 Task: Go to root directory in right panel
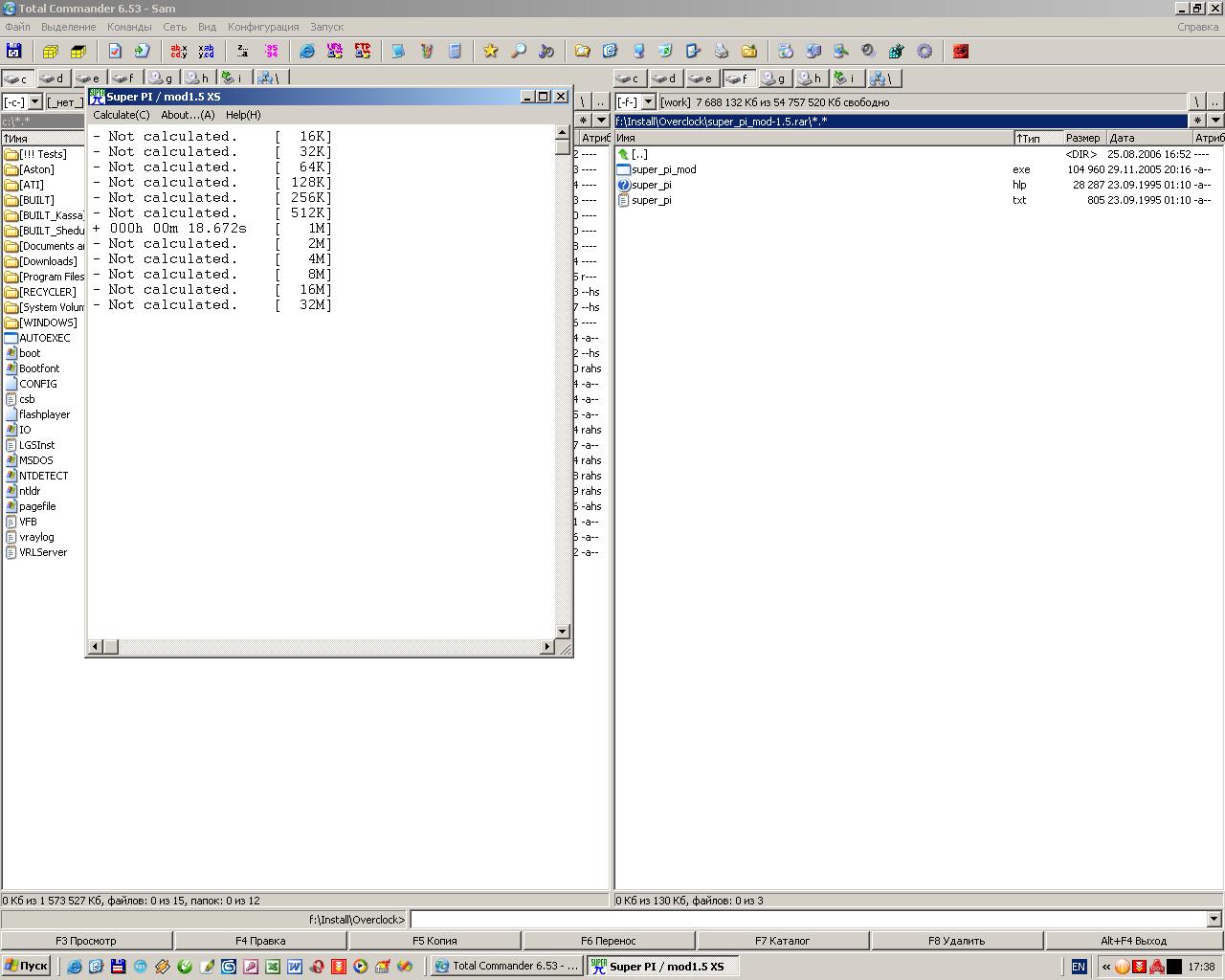point(1197,101)
